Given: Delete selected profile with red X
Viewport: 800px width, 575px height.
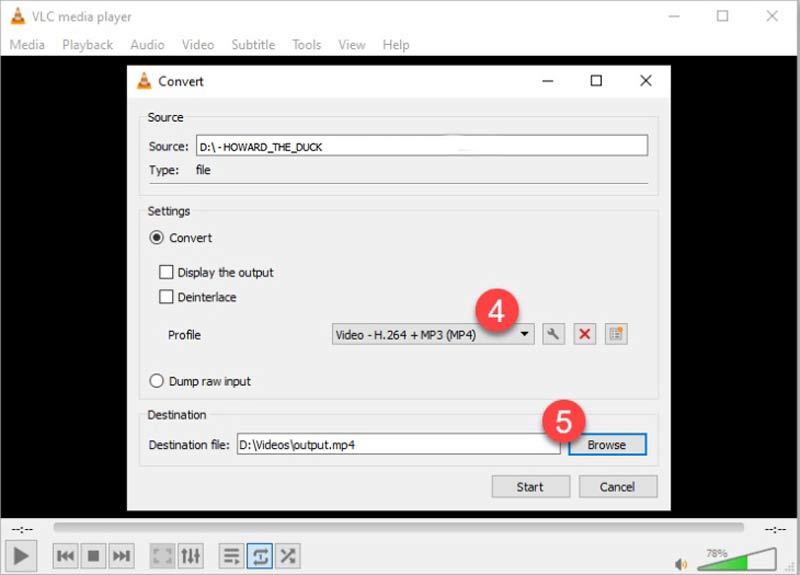Looking at the screenshot, I should (x=585, y=335).
